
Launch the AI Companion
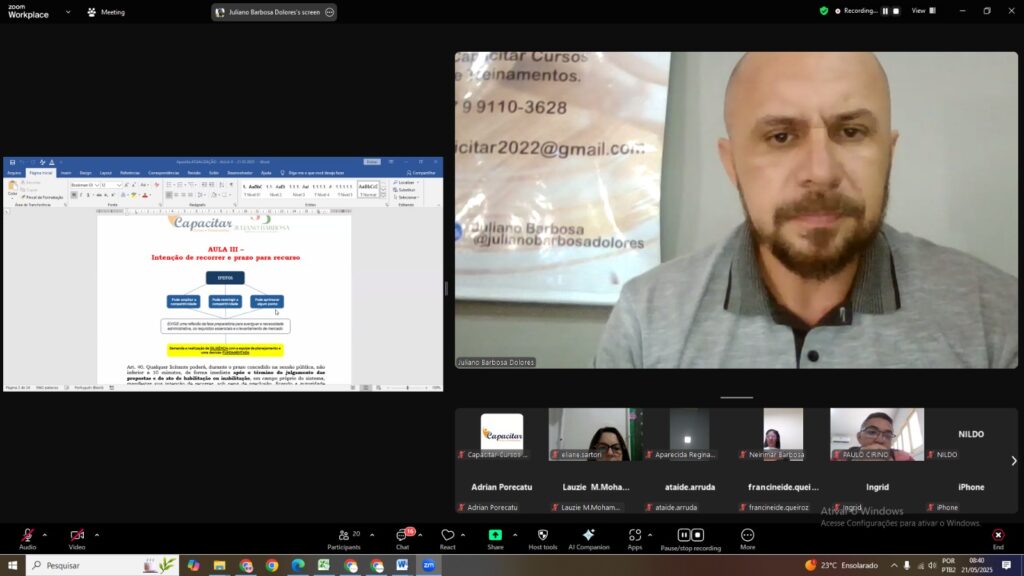(x=588, y=538)
